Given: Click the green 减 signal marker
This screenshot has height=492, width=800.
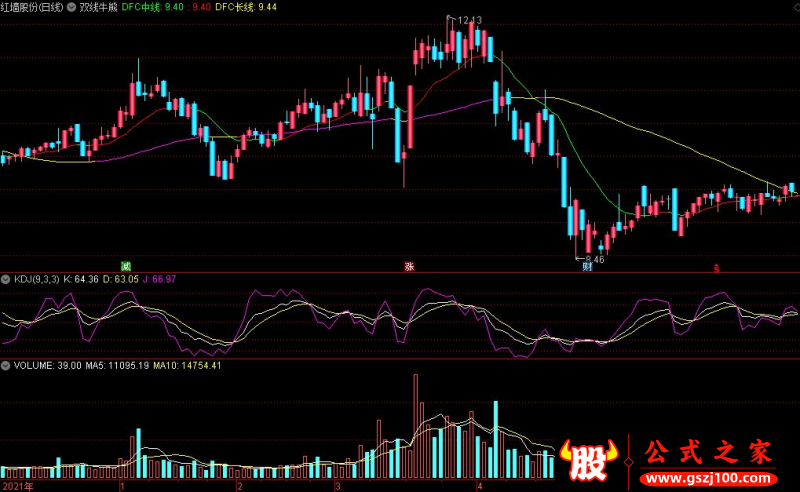Looking at the screenshot, I should (126, 266).
